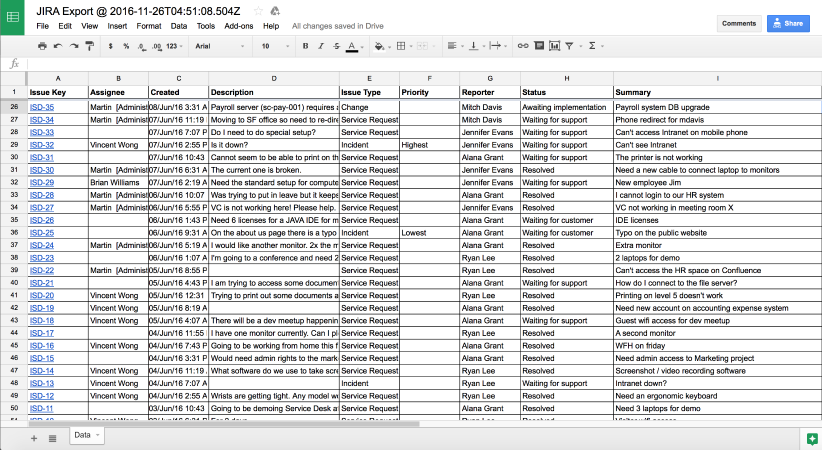Open the Edit menu
822x450 pixels.
point(65,26)
